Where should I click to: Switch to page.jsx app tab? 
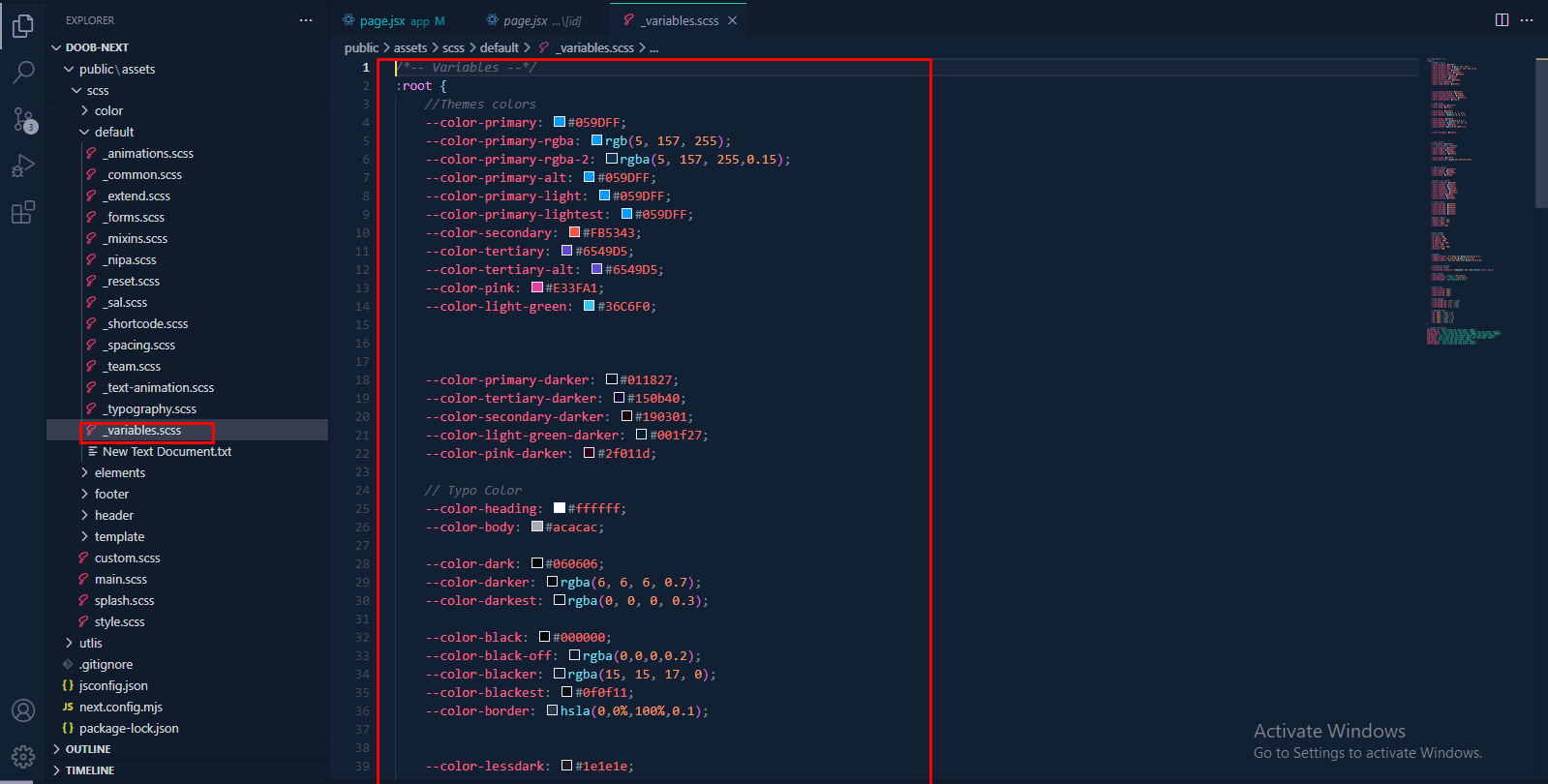(x=394, y=20)
